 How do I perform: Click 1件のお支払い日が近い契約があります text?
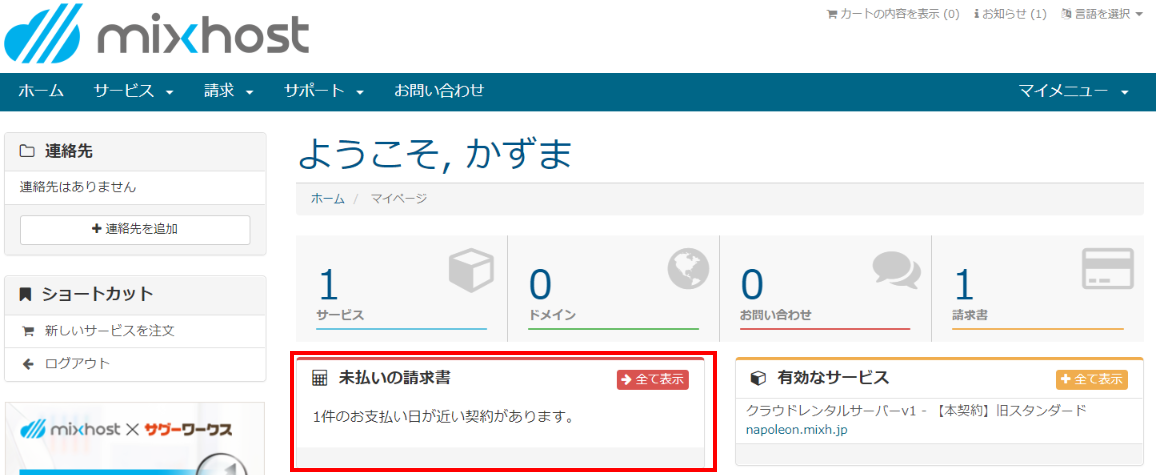443,417
